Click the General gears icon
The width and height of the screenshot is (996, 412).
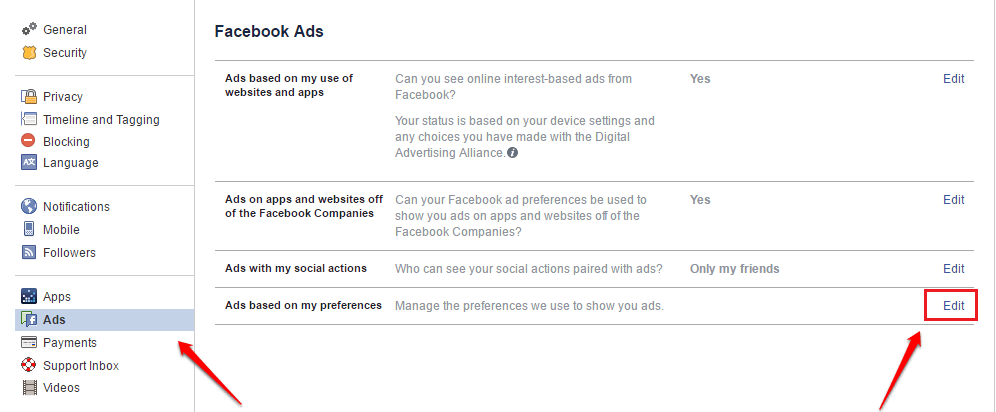[x=29, y=29]
